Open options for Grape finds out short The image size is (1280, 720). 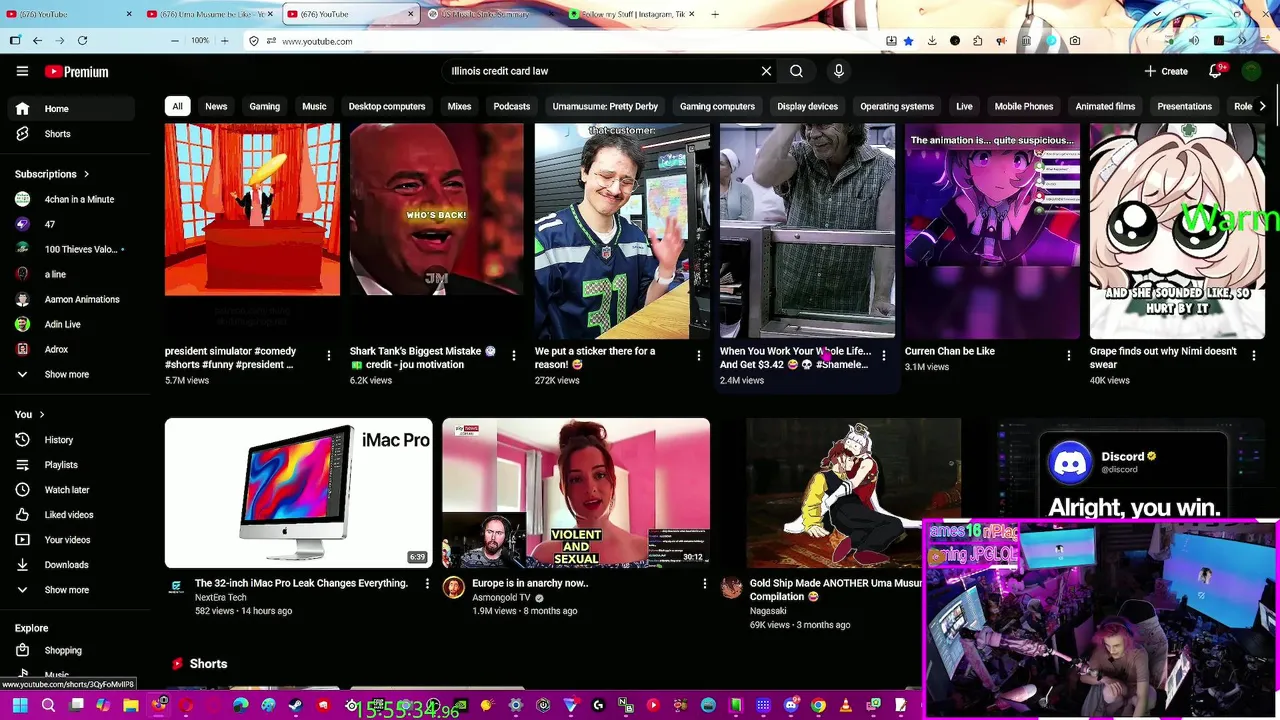[x=1253, y=355]
